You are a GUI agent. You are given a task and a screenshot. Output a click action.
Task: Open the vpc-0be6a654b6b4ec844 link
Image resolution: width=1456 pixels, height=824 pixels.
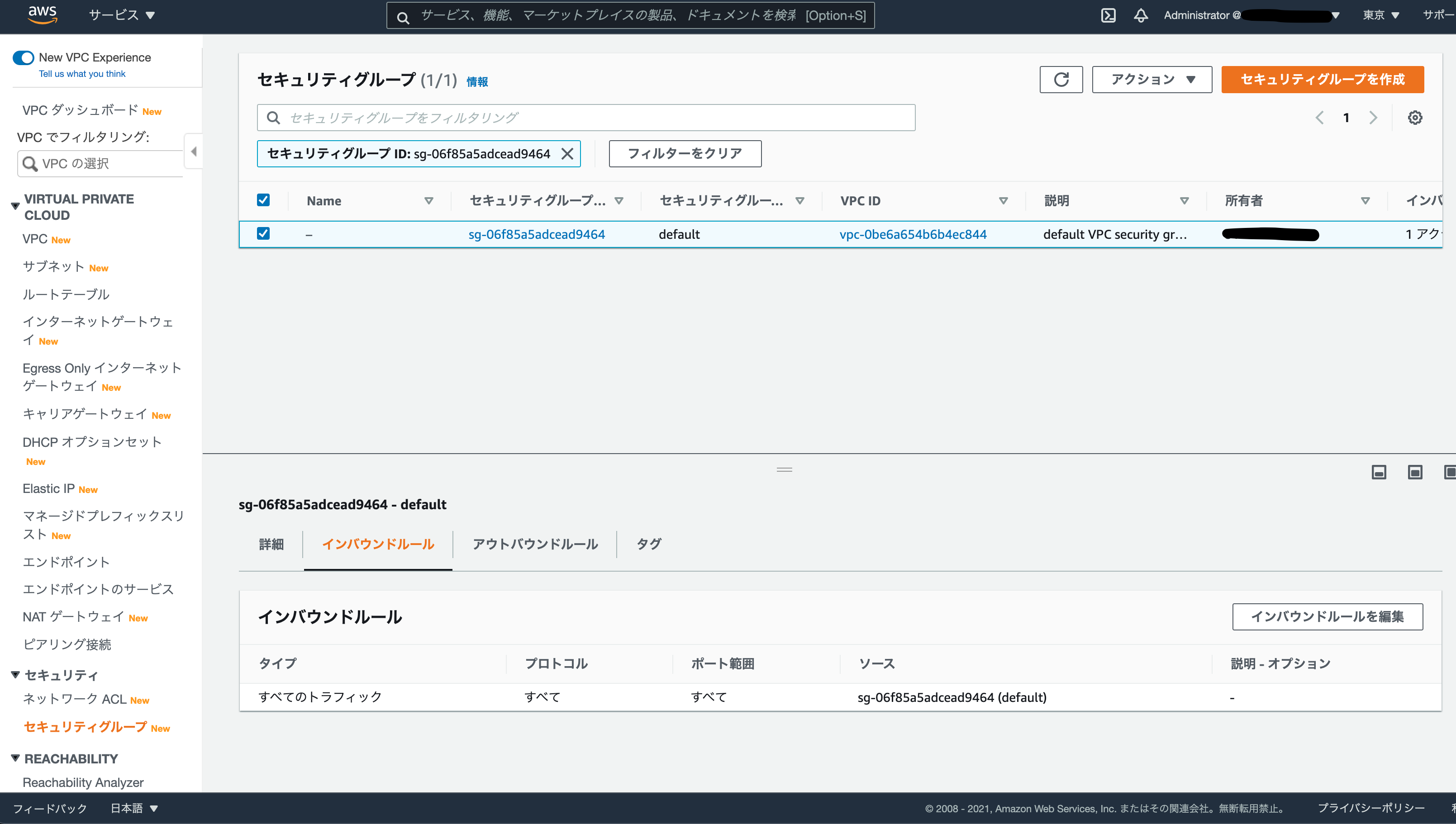tap(913, 234)
